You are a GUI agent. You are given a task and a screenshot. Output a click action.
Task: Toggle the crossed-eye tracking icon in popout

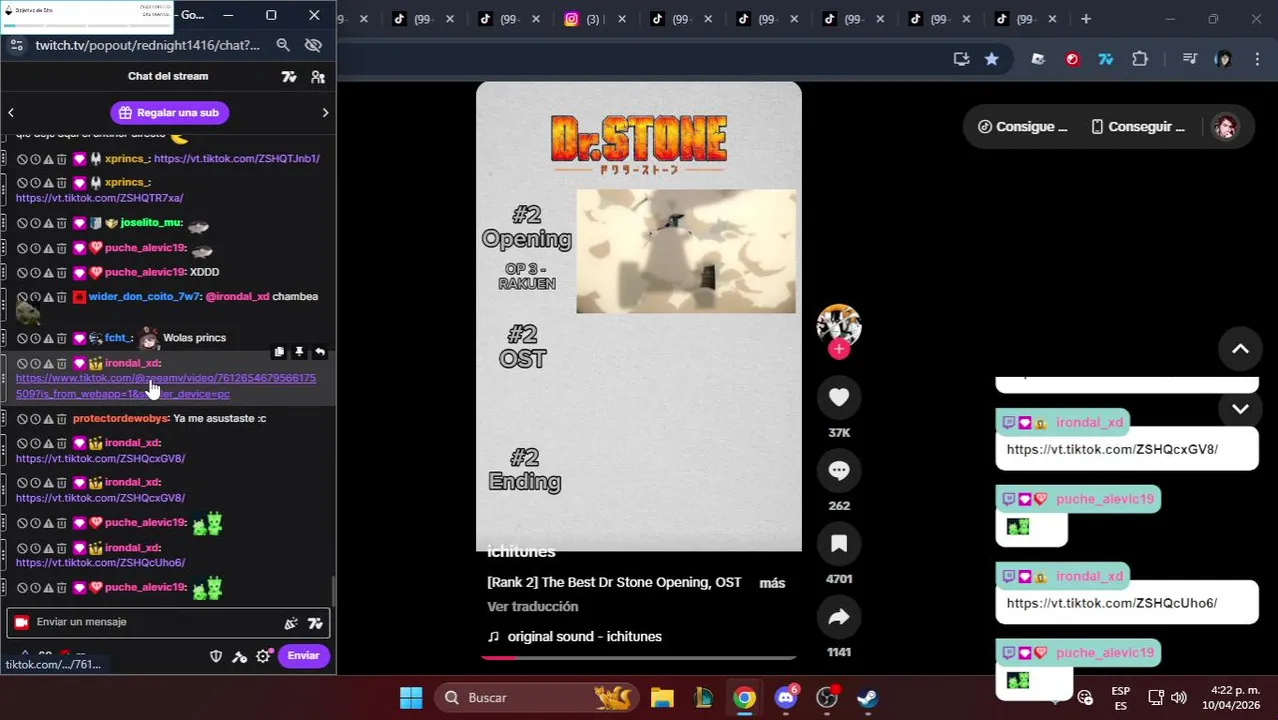tap(313, 45)
